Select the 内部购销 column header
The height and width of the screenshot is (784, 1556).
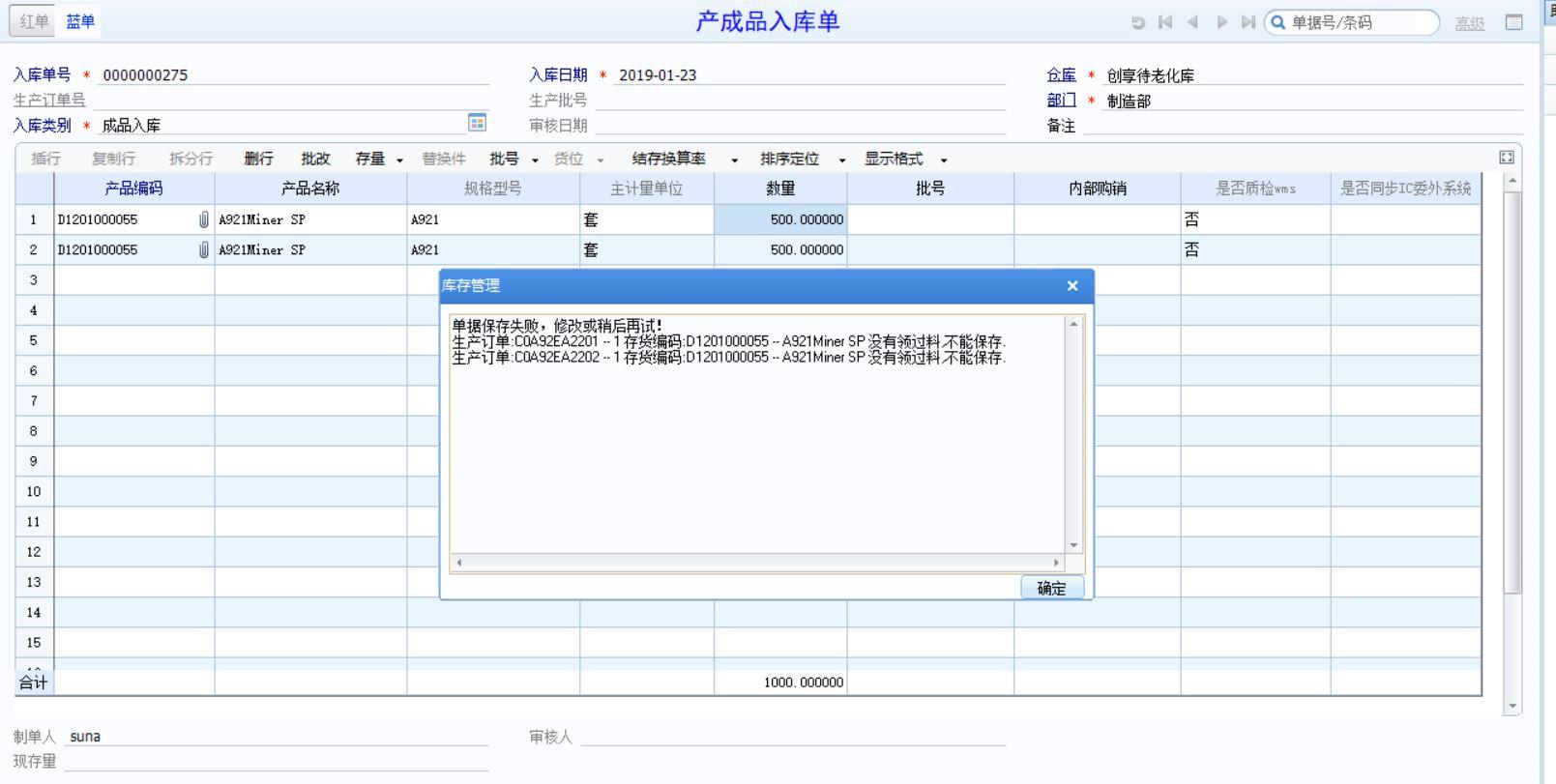click(x=1097, y=189)
